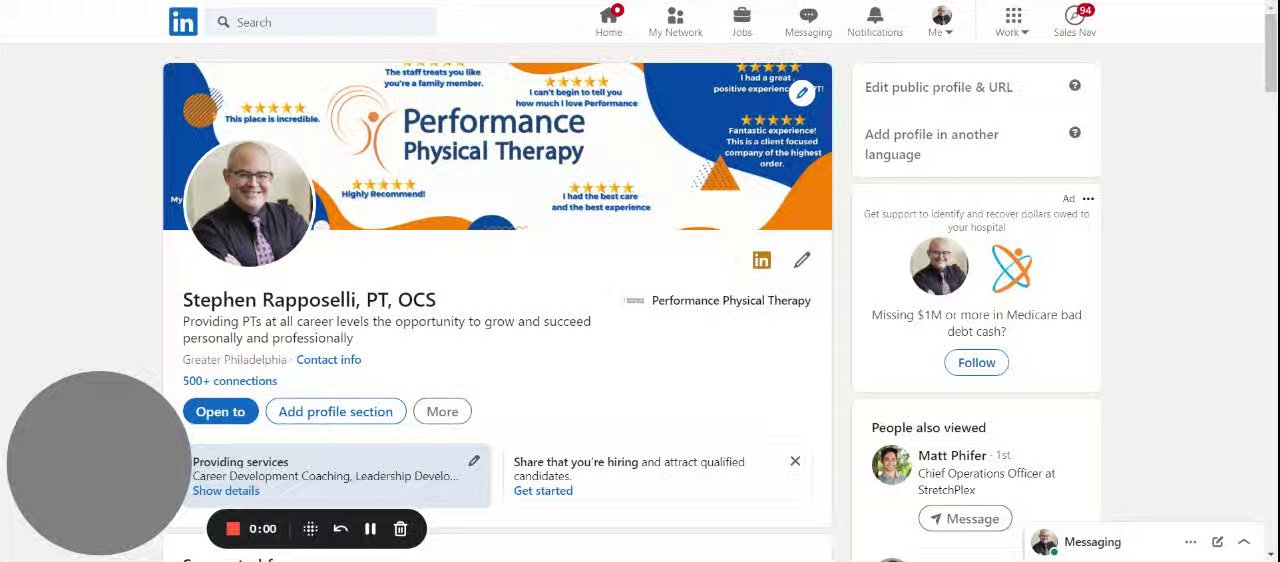Open the Work apps dropdown
1280x562 pixels.
[1013, 21]
